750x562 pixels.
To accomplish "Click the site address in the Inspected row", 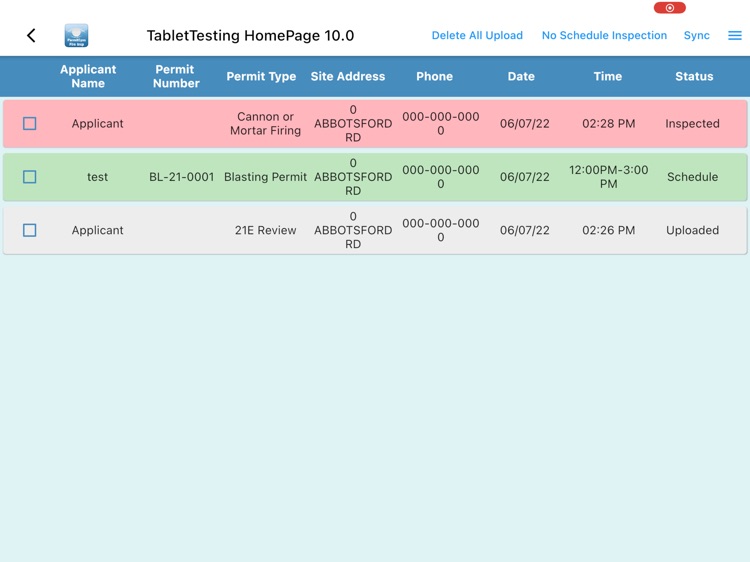I will pos(353,123).
